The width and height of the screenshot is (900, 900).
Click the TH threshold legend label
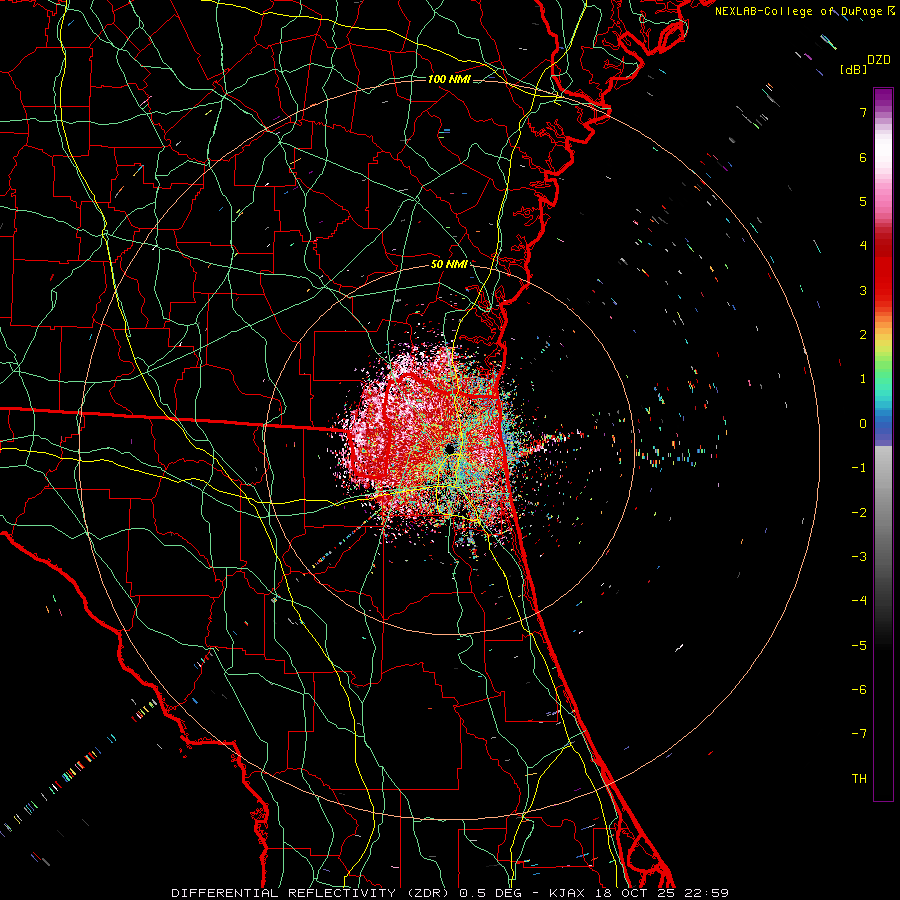pyautogui.click(x=859, y=779)
